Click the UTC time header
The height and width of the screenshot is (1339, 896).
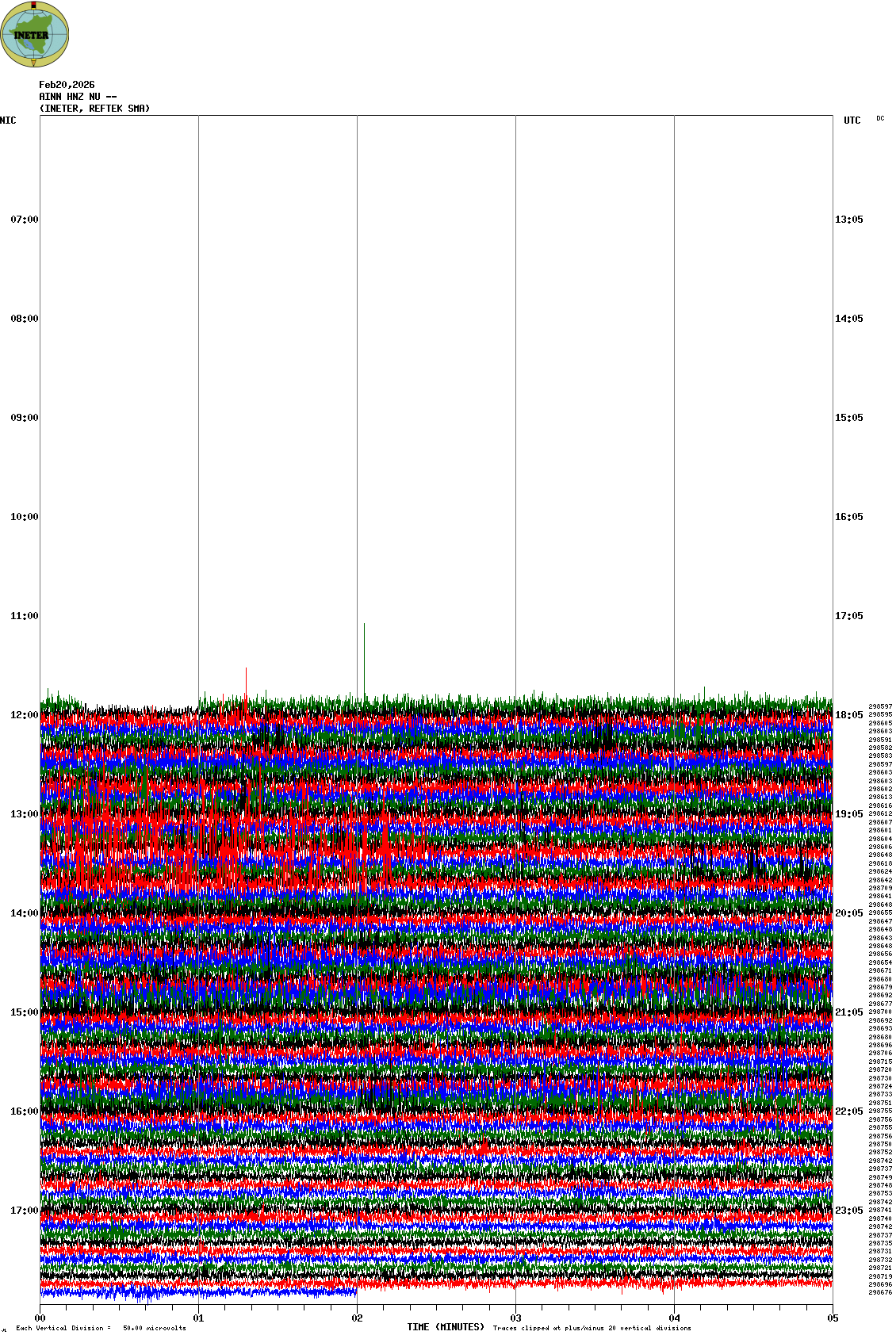pyautogui.click(x=852, y=121)
